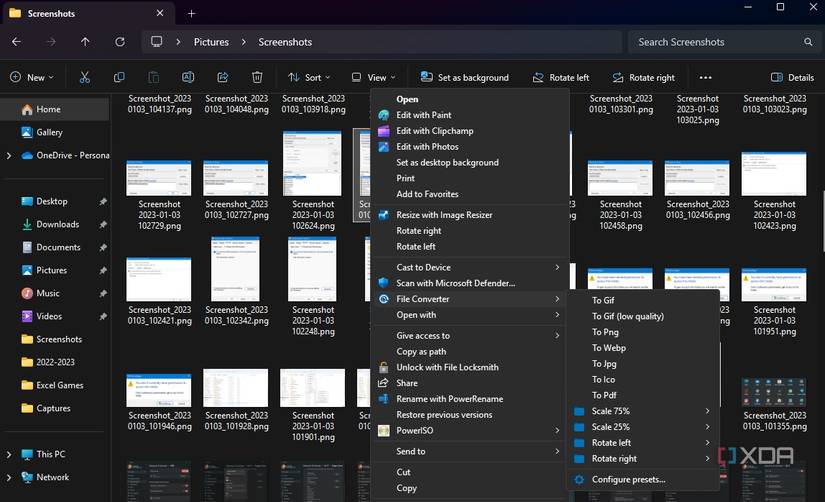Open the View dropdown
This screenshot has width=825, height=502.
(374, 77)
